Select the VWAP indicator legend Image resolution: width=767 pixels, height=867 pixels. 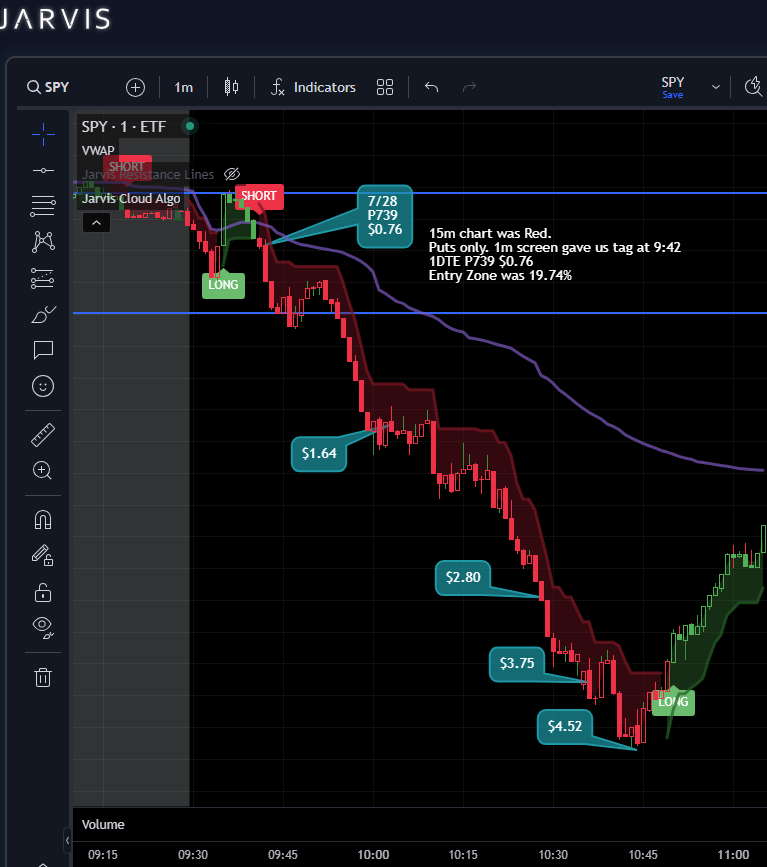click(98, 150)
